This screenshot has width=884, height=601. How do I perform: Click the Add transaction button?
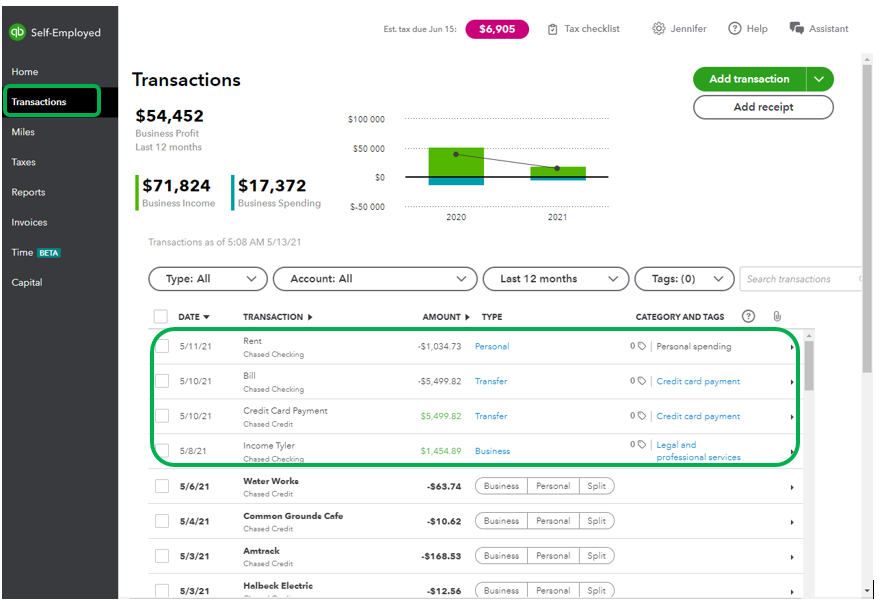pyautogui.click(x=749, y=79)
